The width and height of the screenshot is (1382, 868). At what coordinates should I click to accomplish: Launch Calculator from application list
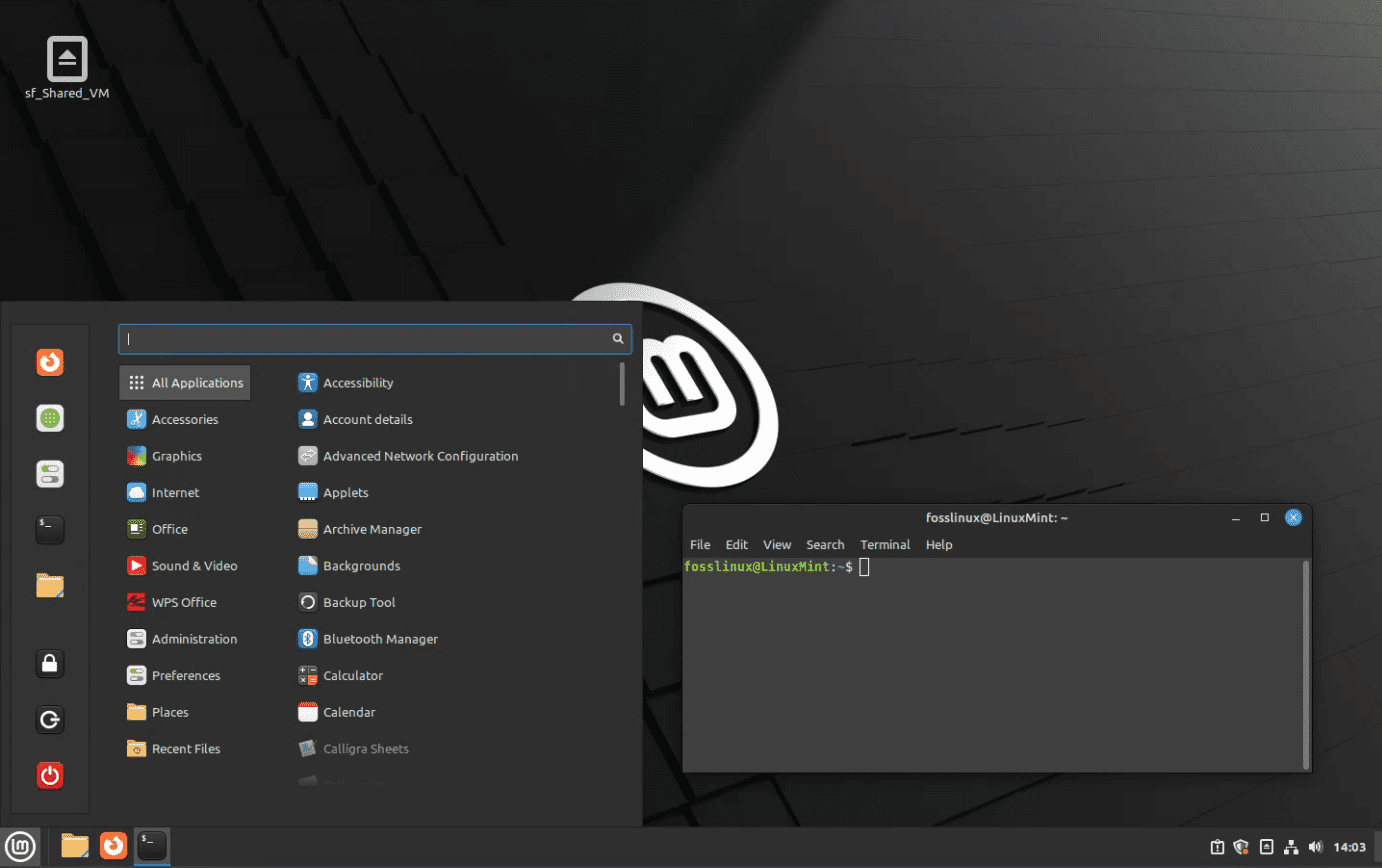(341, 675)
